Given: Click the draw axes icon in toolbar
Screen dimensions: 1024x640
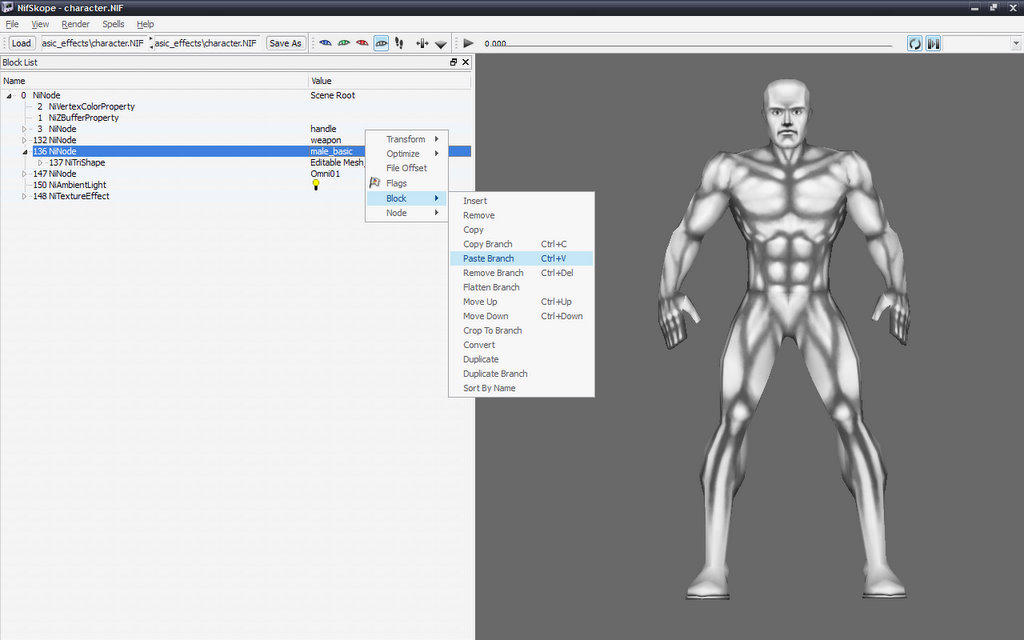Looking at the screenshot, I should pos(422,43).
